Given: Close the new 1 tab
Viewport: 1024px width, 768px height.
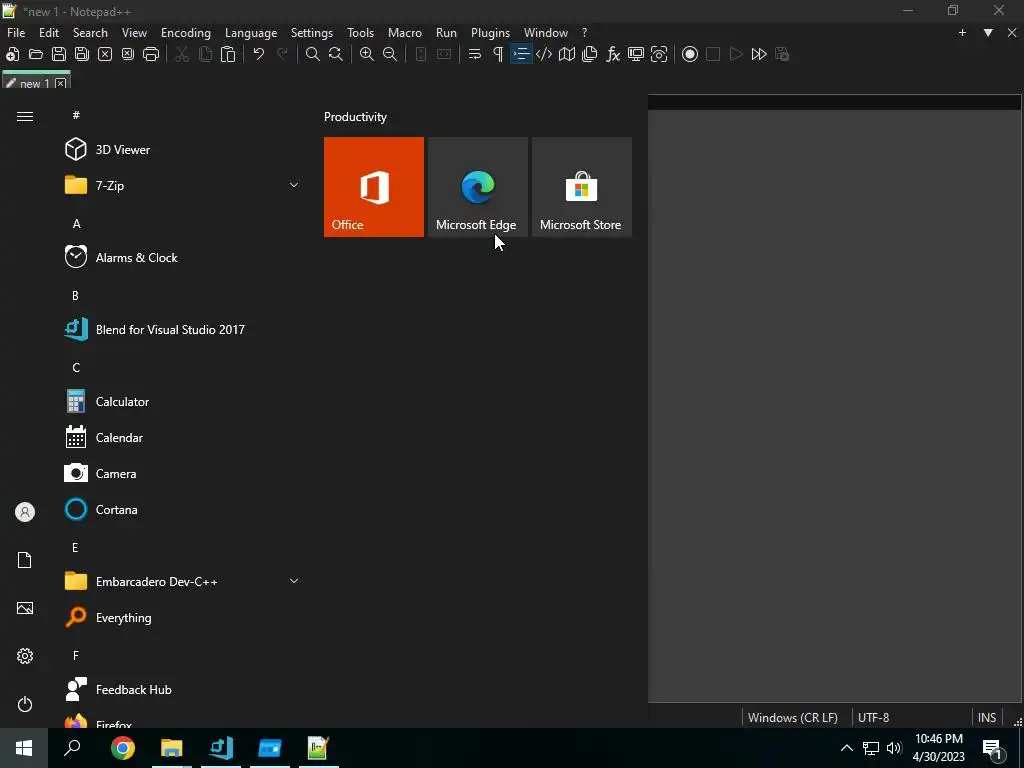Looking at the screenshot, I should pos(61,84).
